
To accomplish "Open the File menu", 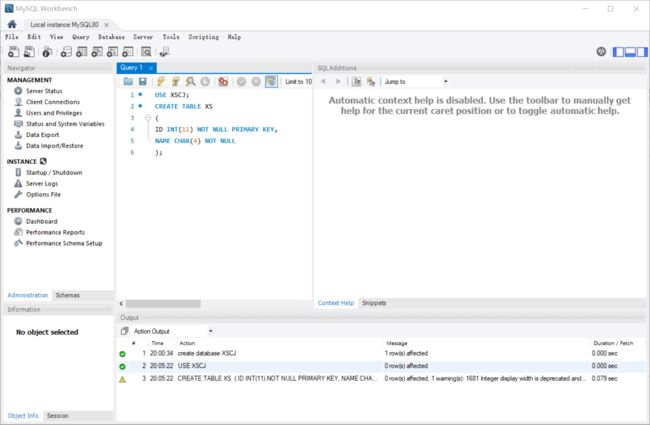I will point(12,37).
